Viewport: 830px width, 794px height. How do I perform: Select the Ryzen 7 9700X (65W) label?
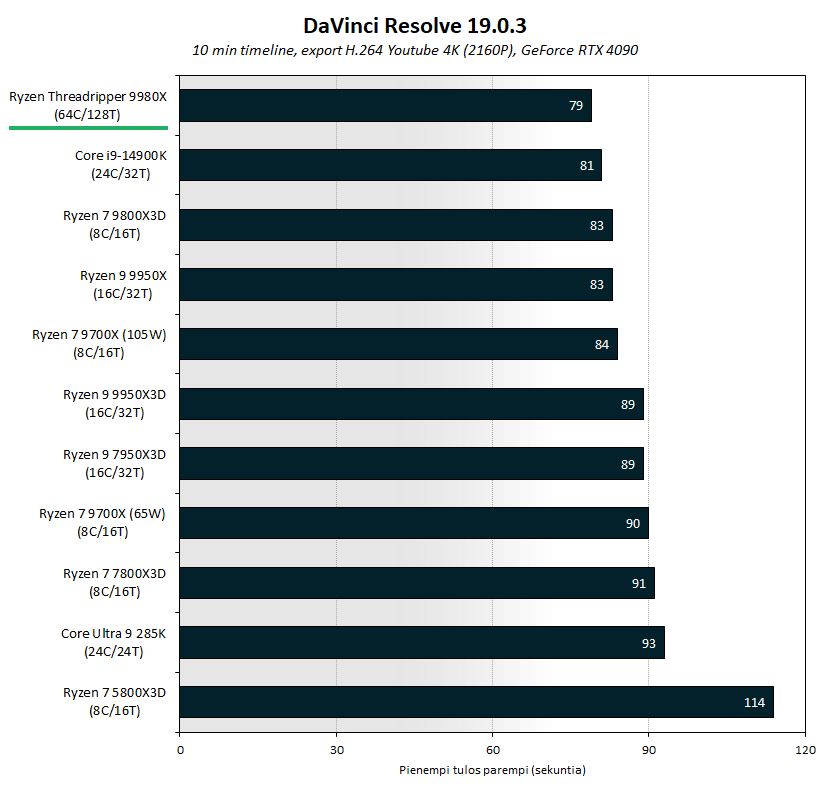(102, 522)
